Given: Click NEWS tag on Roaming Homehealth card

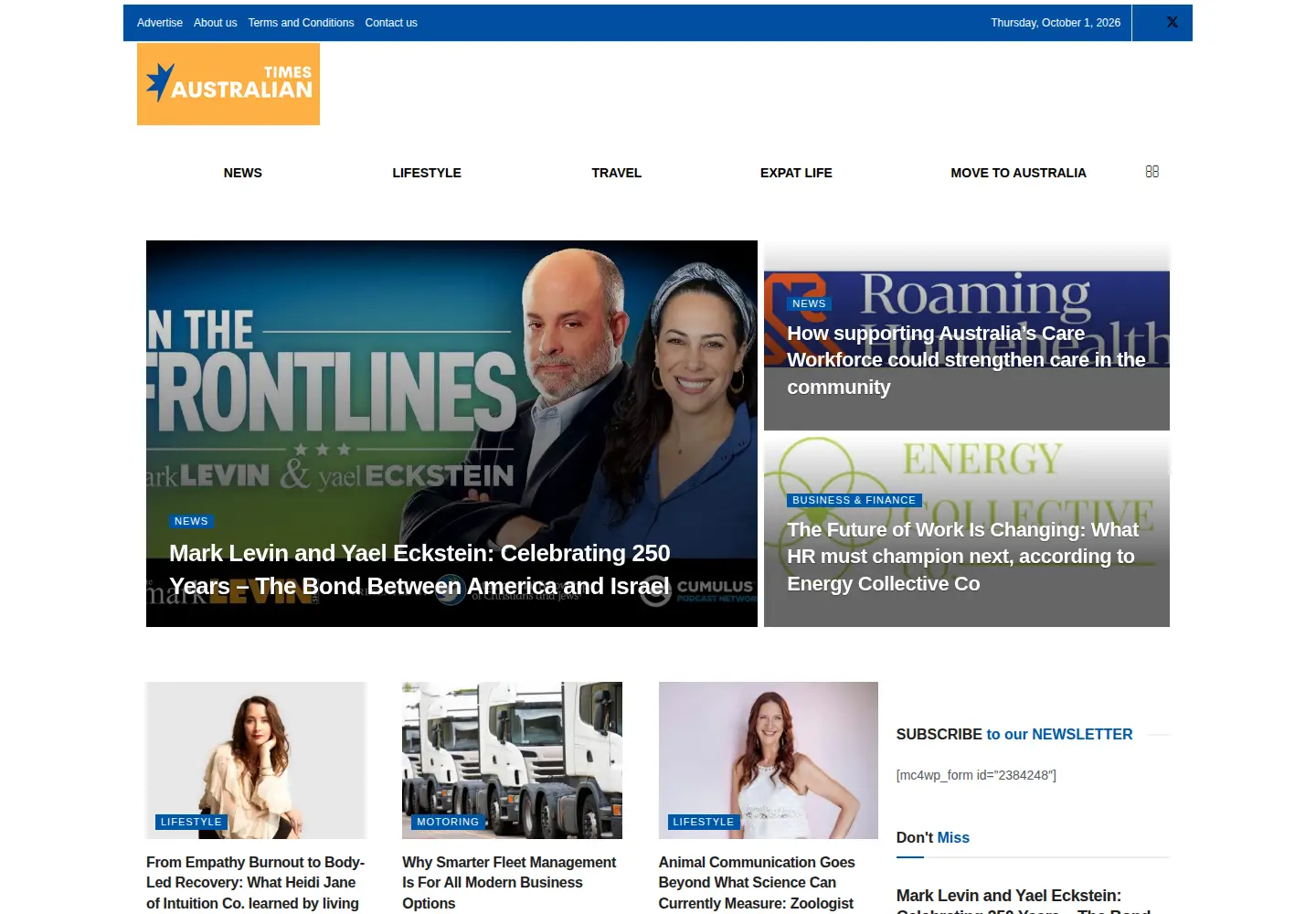Looking at the screenshot, I should click(809, 303).
